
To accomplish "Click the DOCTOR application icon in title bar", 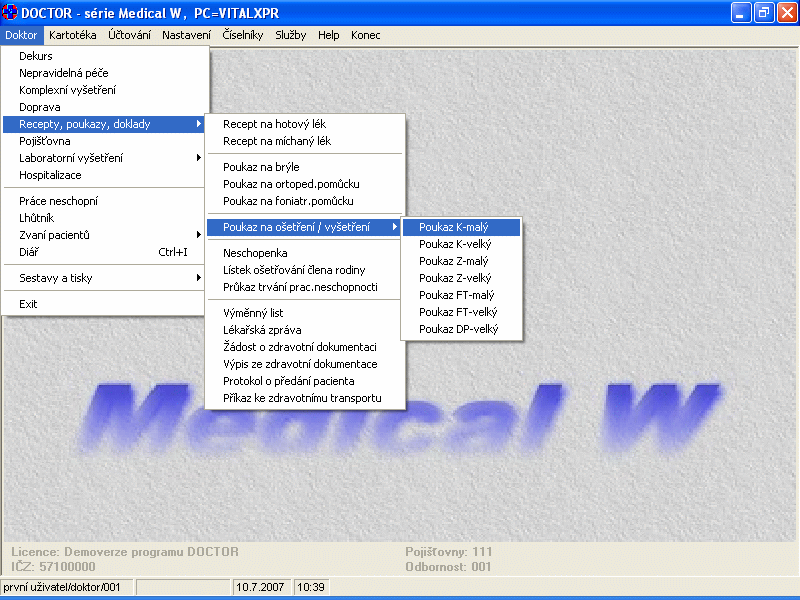I will click(10, 12).
